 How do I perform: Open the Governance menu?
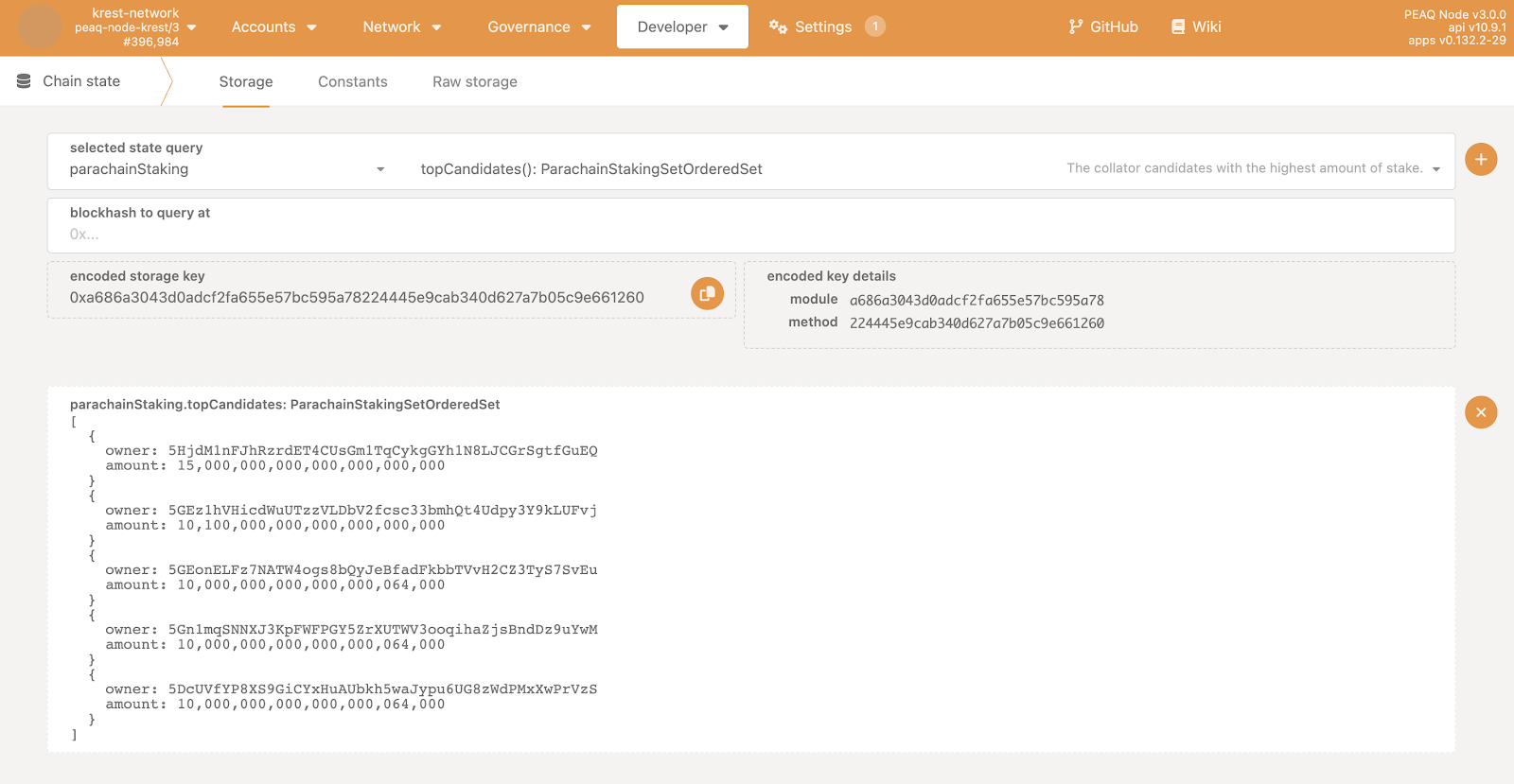pos(538,26)
